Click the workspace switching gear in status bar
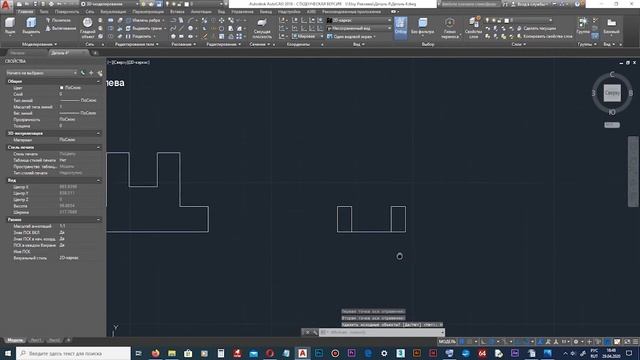Screen dimensions: 640x360 coord(576,342)
